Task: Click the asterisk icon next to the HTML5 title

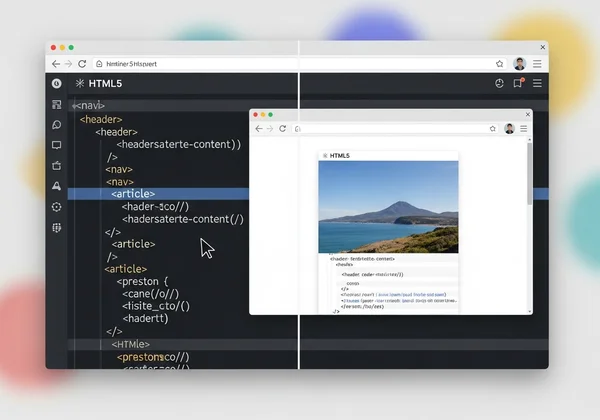Action: tap(80, 83)
